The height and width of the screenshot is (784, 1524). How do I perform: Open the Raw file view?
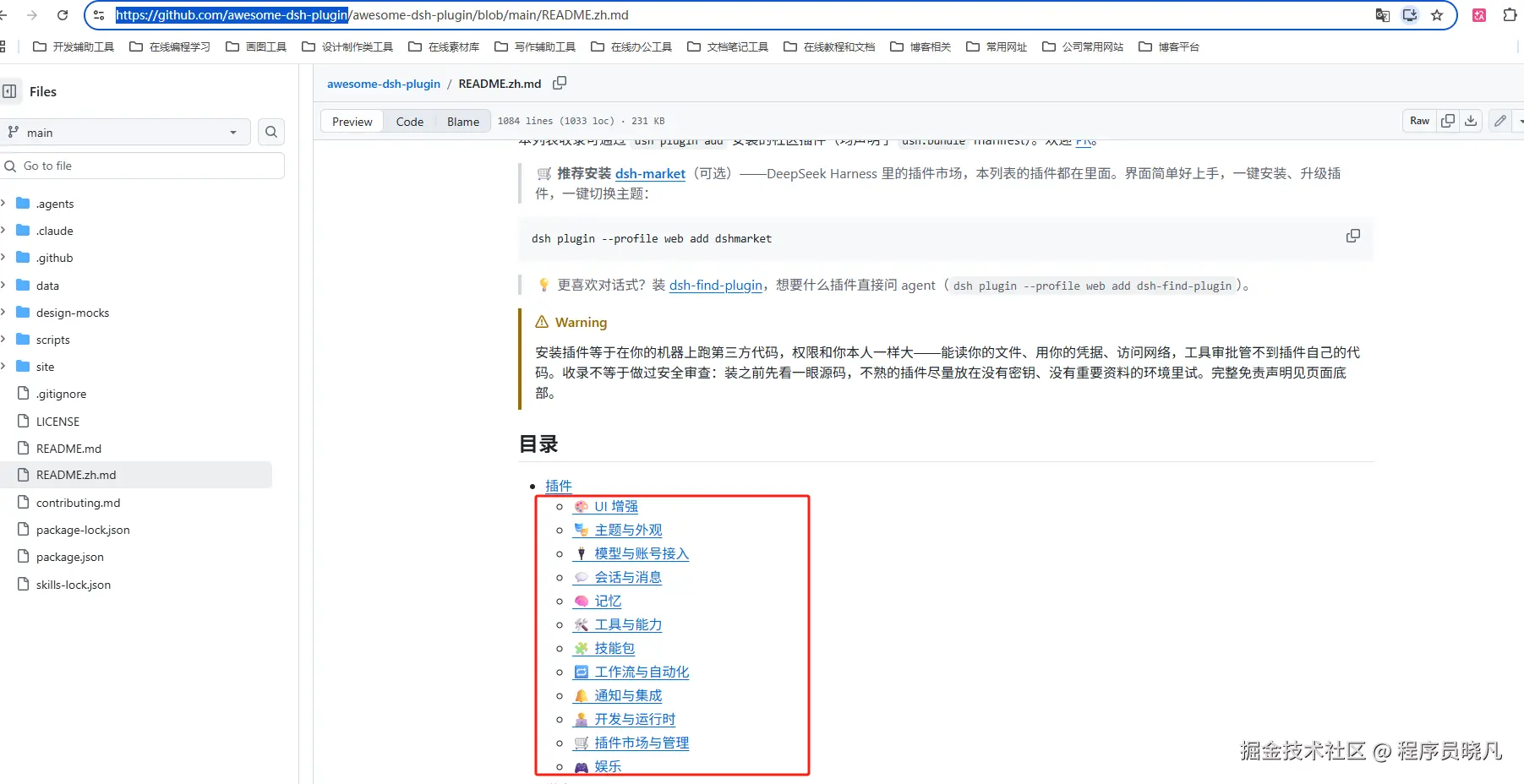[x=1419, y=121]
